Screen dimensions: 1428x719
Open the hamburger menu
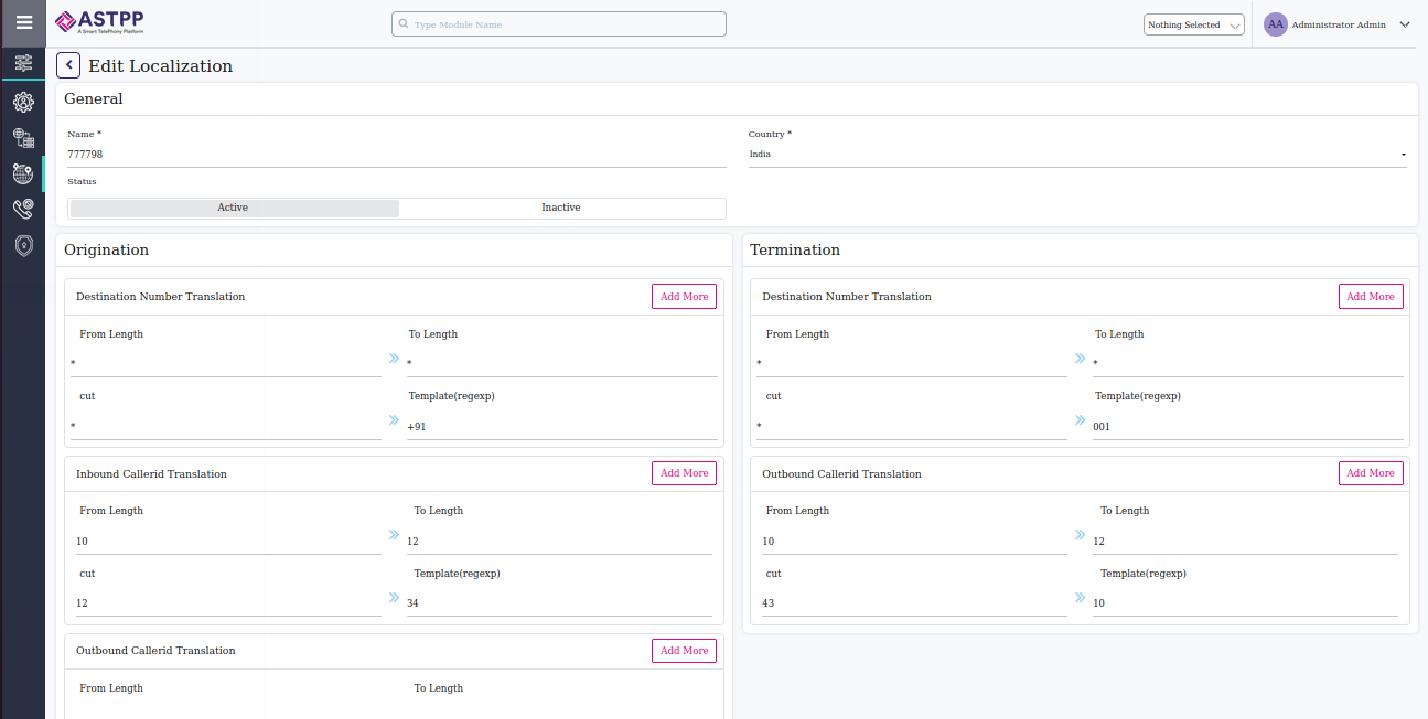[23, 23]
